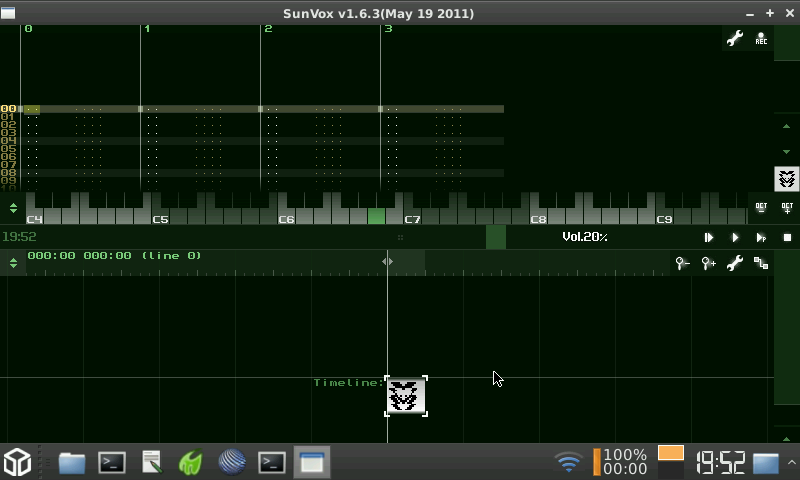Screen dimensions: 800x480
Task: Click the 19:52 timer in SunVox
Action: pyautogui.click(x=19, y=237)
